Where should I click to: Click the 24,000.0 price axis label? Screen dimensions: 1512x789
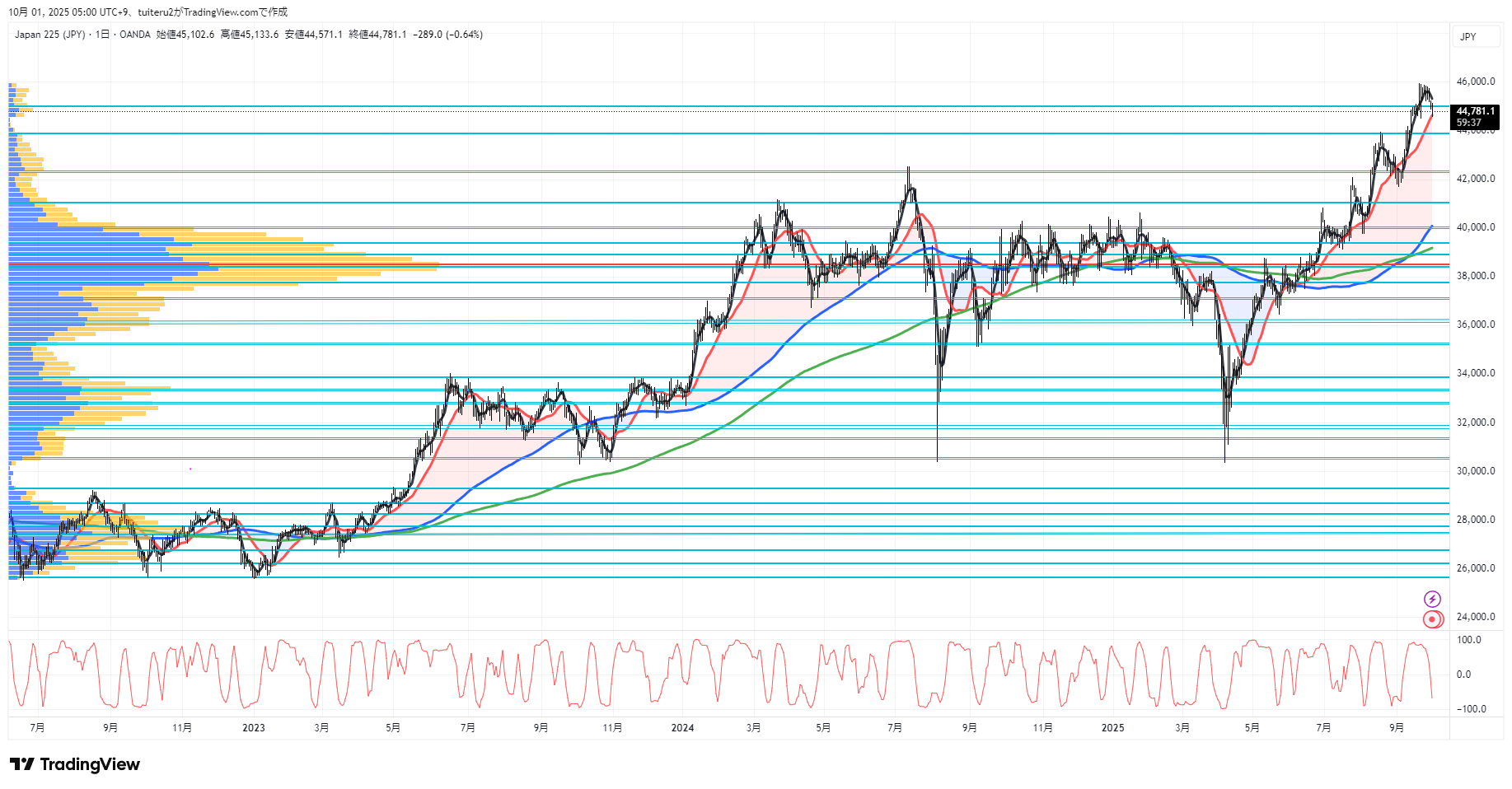1475,617
